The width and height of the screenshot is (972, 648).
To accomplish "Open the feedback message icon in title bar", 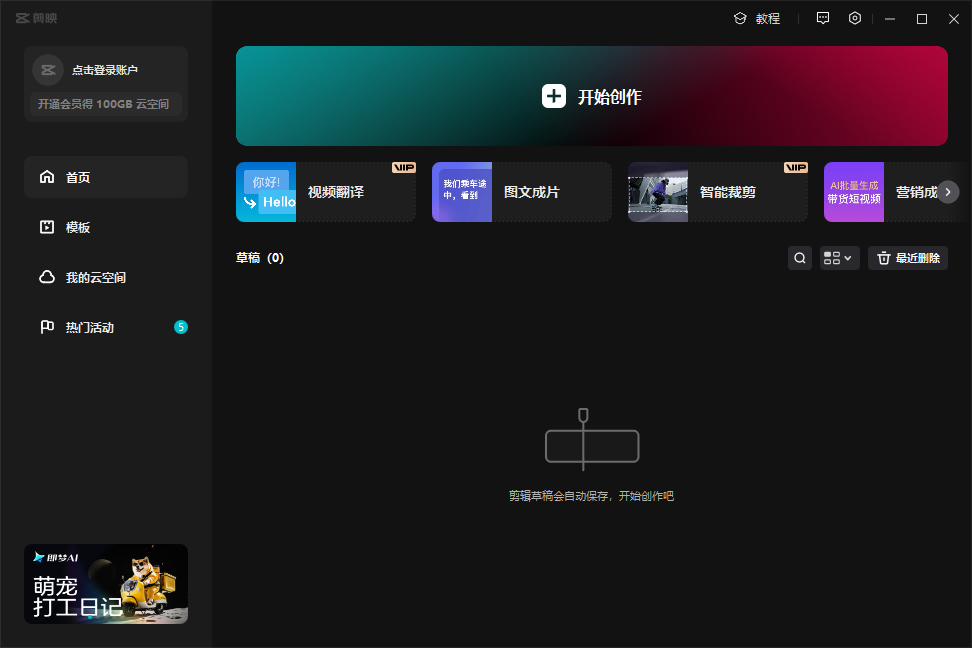I will tap(823, 18).
